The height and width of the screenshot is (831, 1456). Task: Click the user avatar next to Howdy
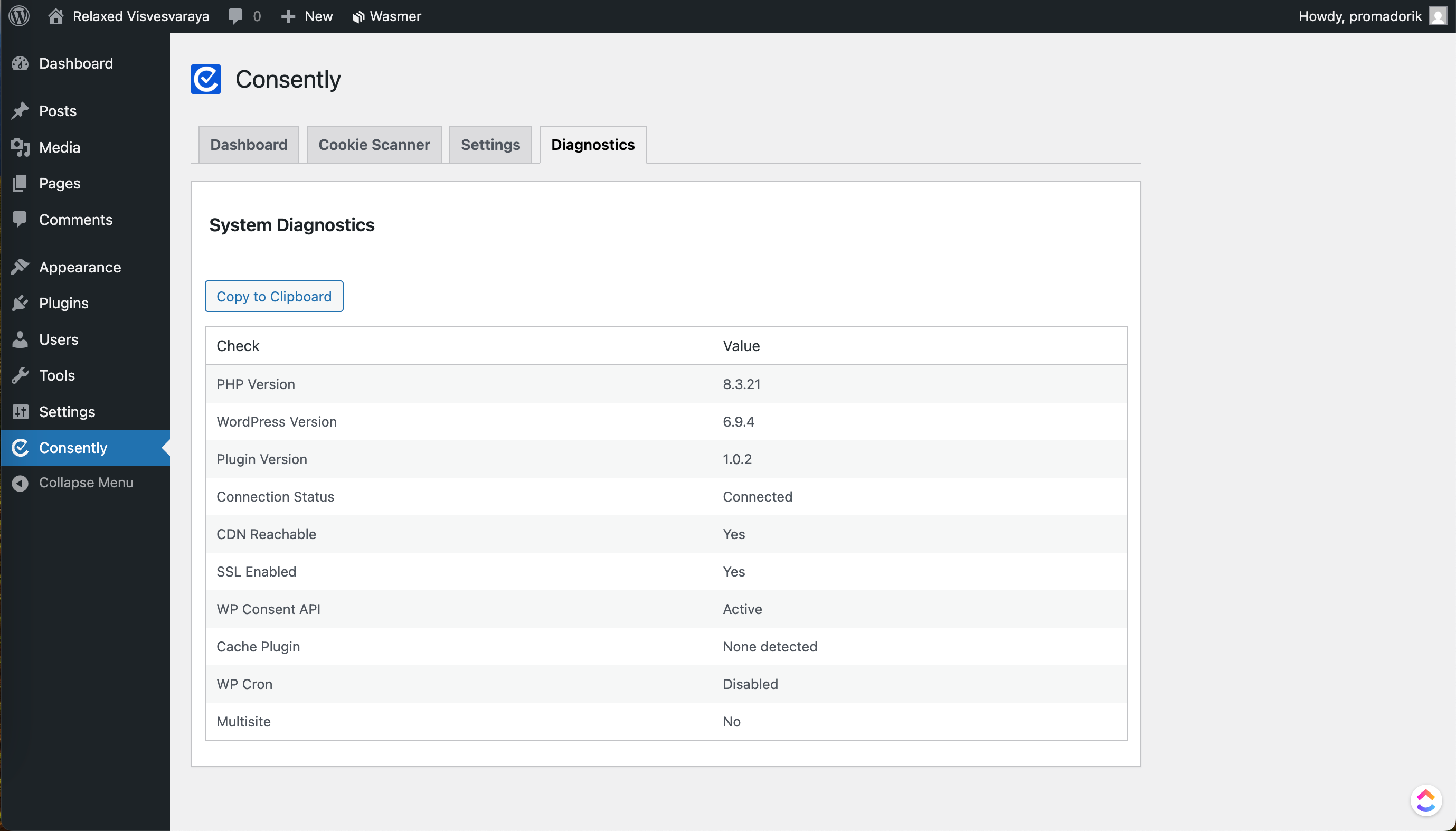pyautogui.click(x=1438, y=16)
